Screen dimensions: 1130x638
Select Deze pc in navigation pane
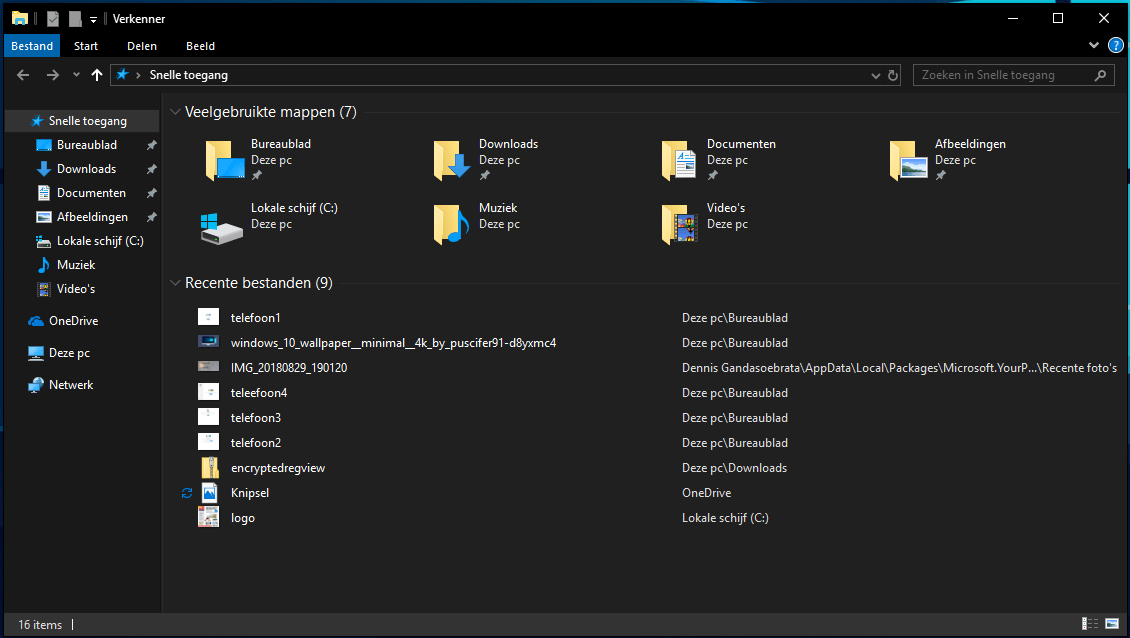coord(69,353)
